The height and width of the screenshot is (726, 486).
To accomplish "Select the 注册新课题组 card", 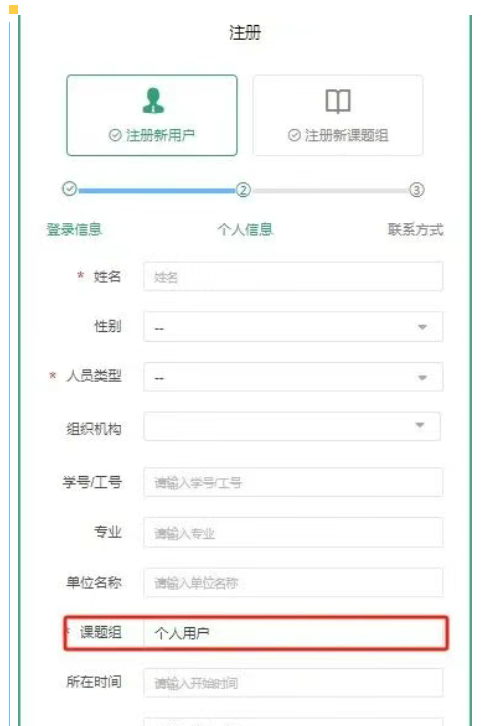I will 338,115.
